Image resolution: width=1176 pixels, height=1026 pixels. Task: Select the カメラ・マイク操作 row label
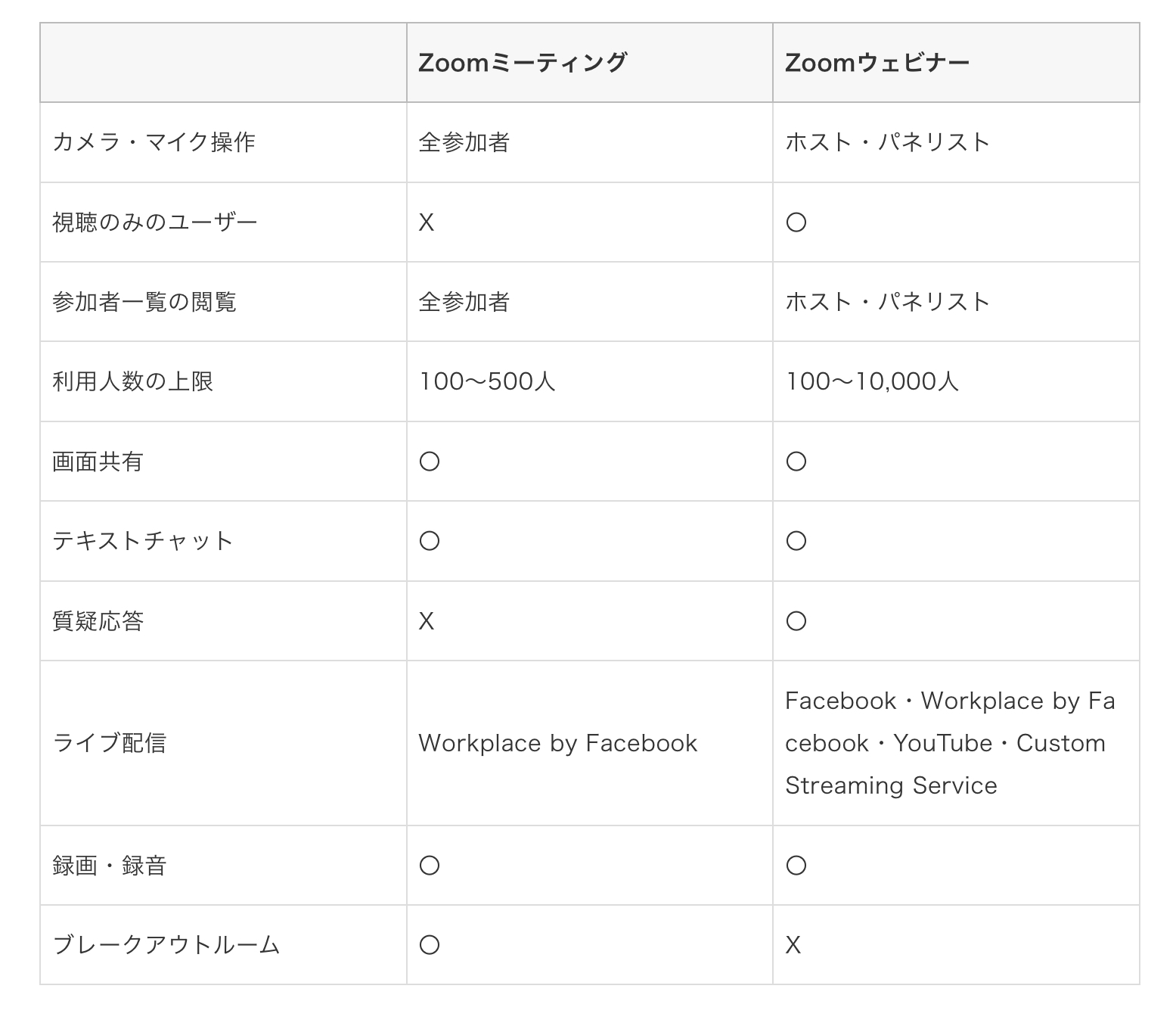[154, 142]
